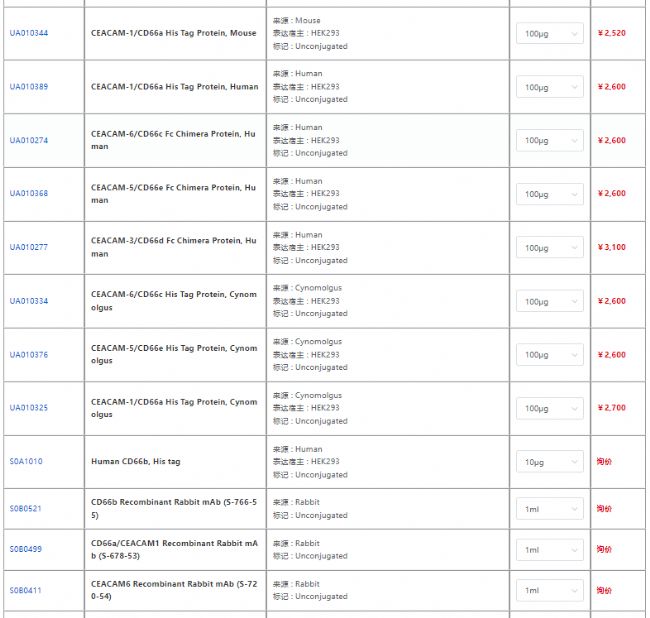Click catalog number S0A1010
Image resolution: width=650 pixels, height=618 pixels.
(26, 462)
